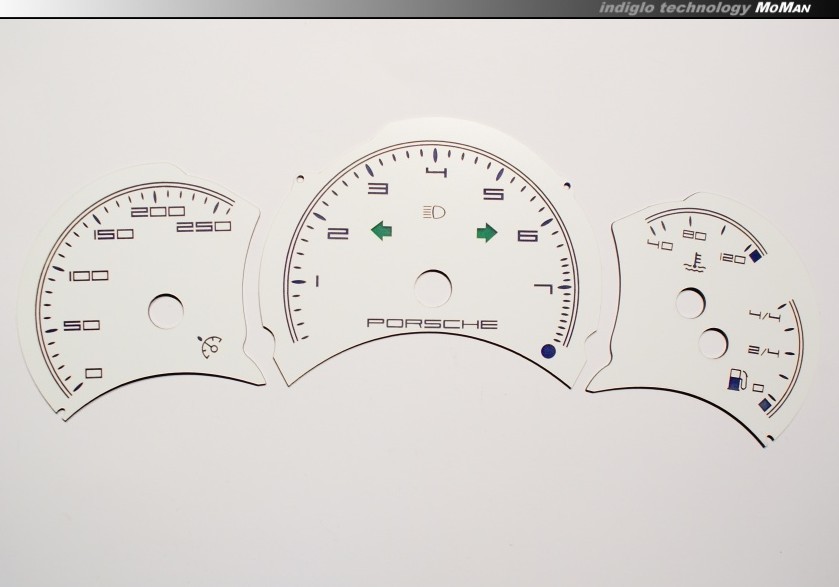839x587 pixels.
Task: Click the blue dot on tachometer
Action: tap(547, 351)
